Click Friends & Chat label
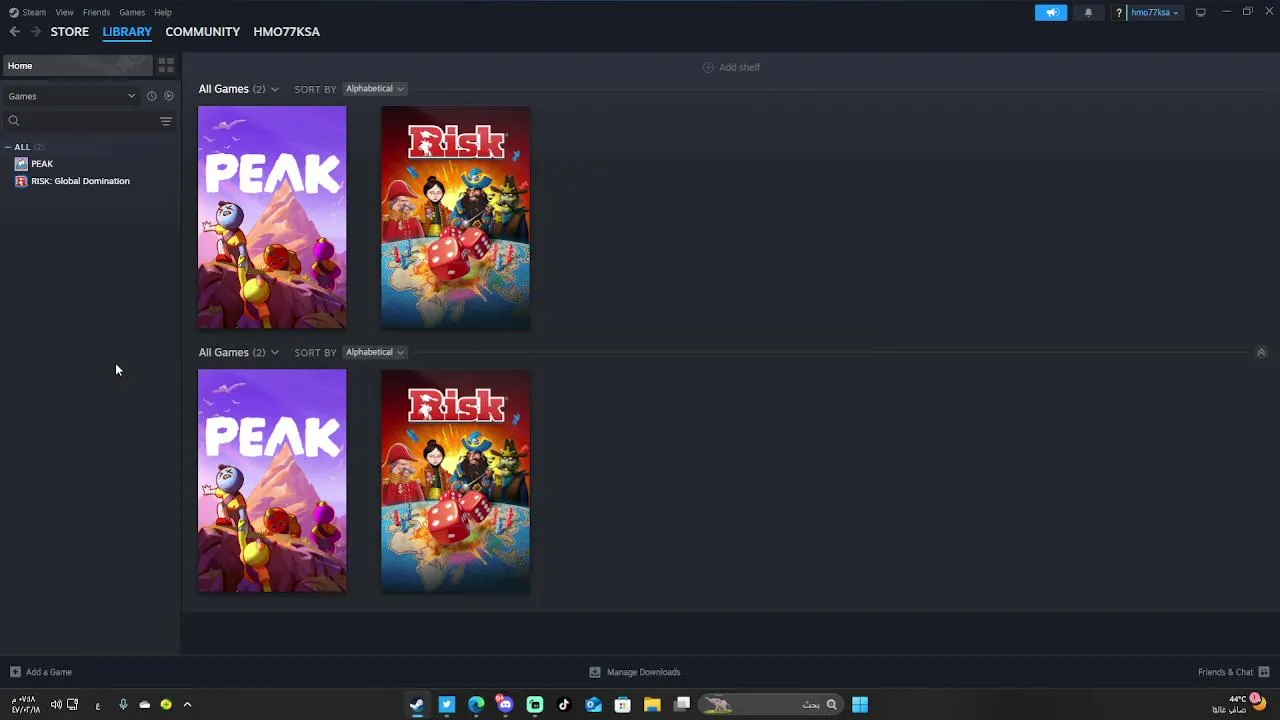The width and height of the screenshot is (1280, 720). 1225,672
